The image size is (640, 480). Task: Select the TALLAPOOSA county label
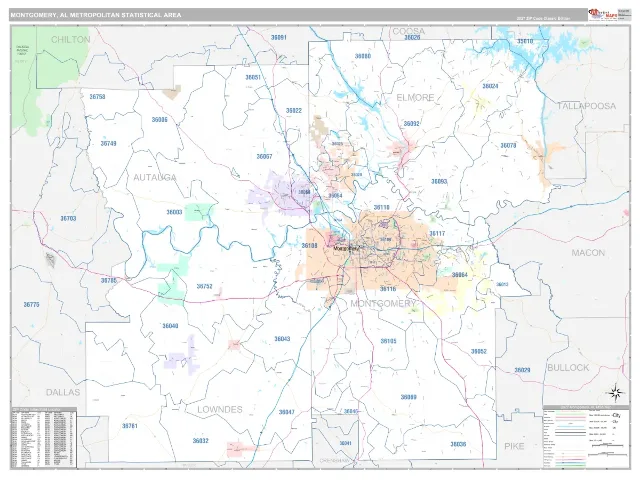click(x=586, y=106)
